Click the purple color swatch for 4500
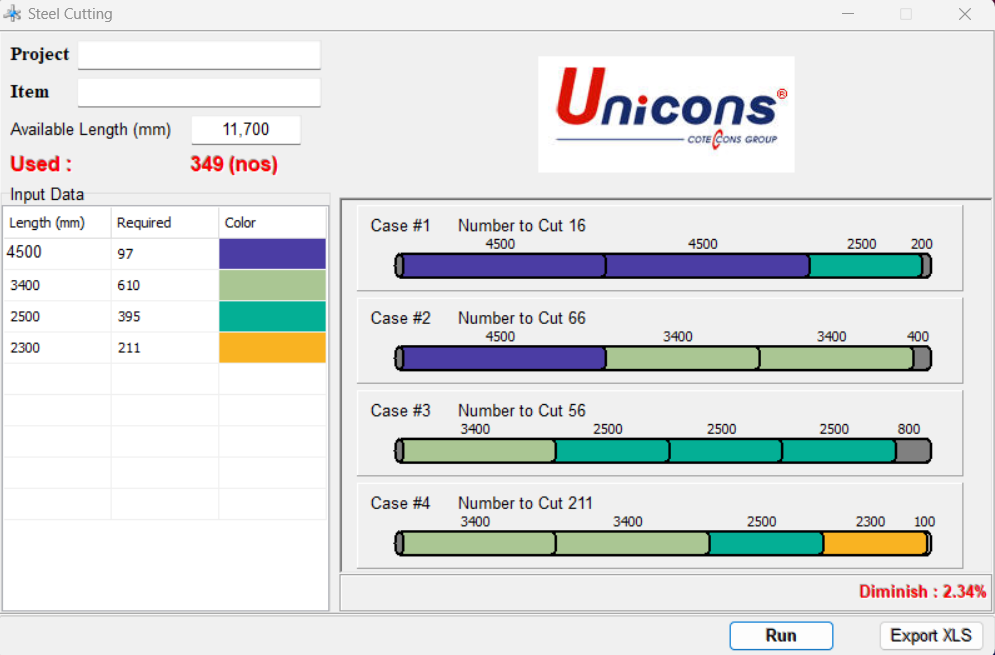 coord(272,254)
